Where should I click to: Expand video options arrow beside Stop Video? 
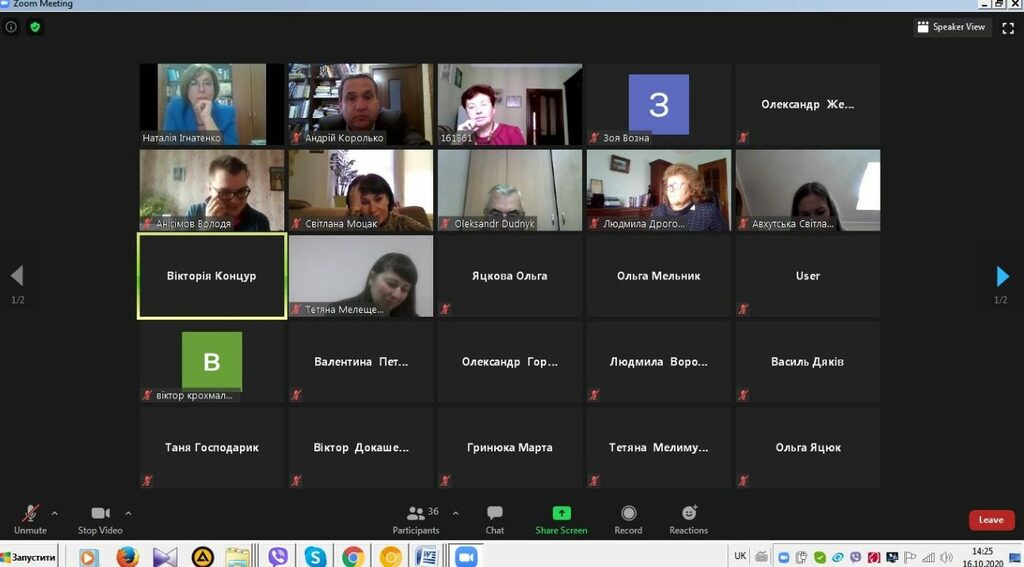(128, 513)
